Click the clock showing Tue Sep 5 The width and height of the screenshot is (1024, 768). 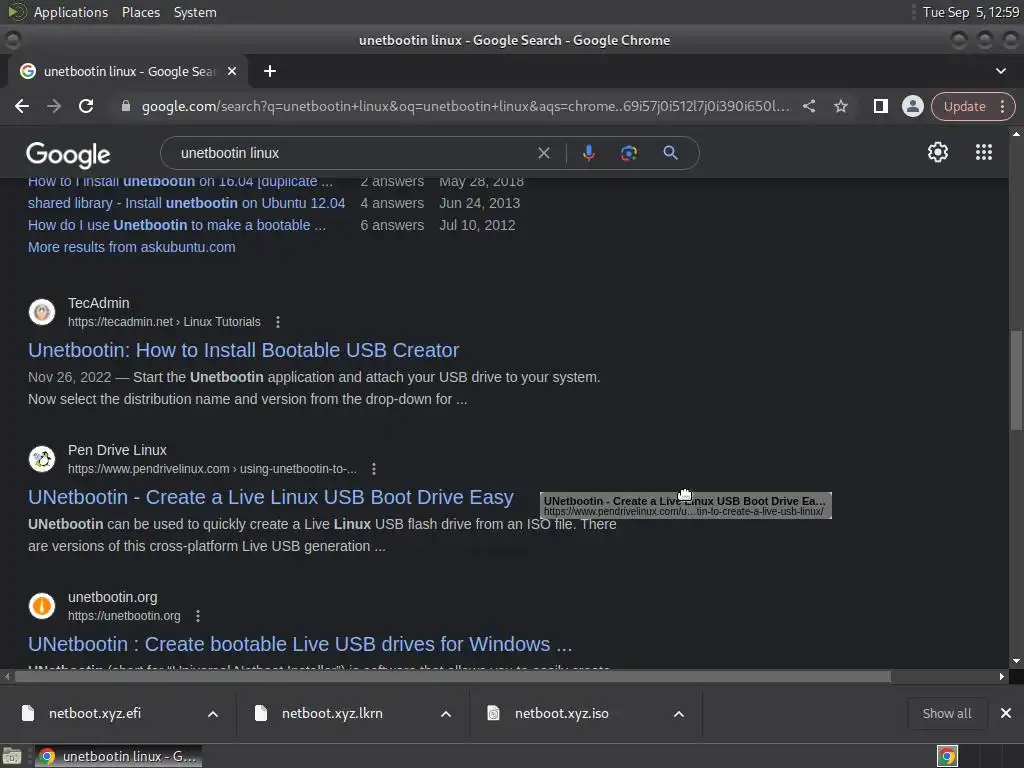[970, 12]
